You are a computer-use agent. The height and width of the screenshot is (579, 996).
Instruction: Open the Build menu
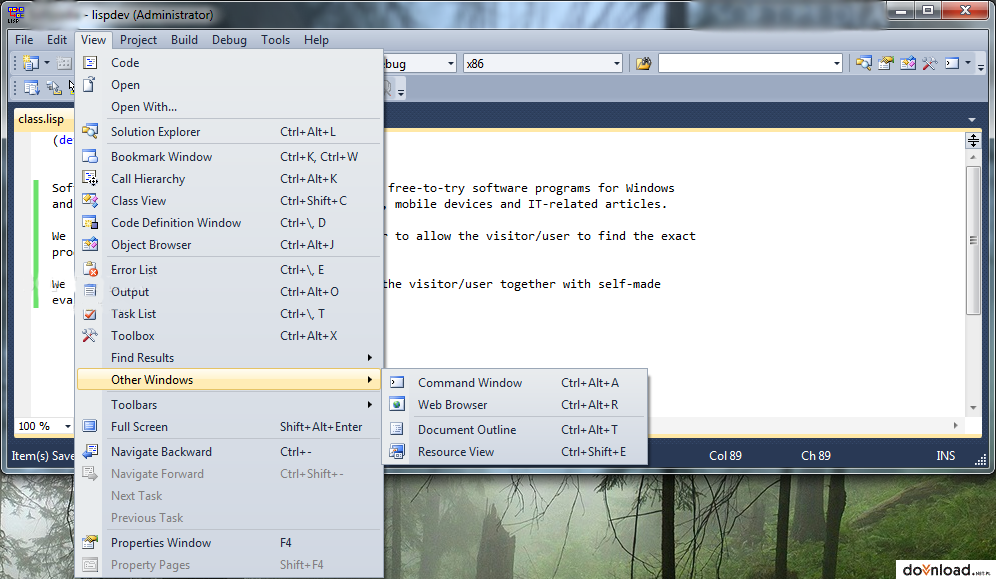pyautogui.click(x=184, y=39)
